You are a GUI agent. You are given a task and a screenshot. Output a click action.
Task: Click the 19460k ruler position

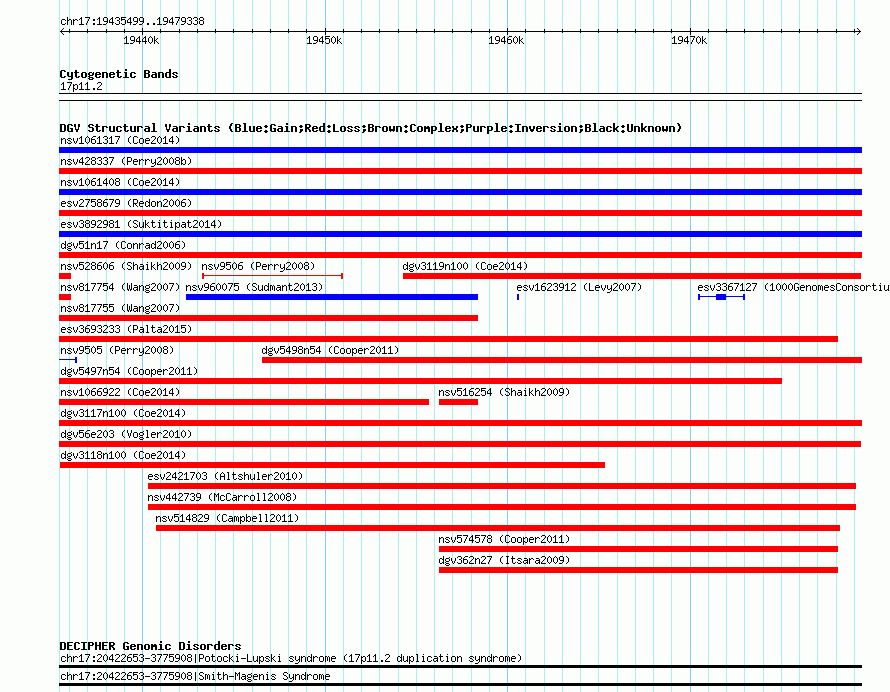[x=506, y=40]
